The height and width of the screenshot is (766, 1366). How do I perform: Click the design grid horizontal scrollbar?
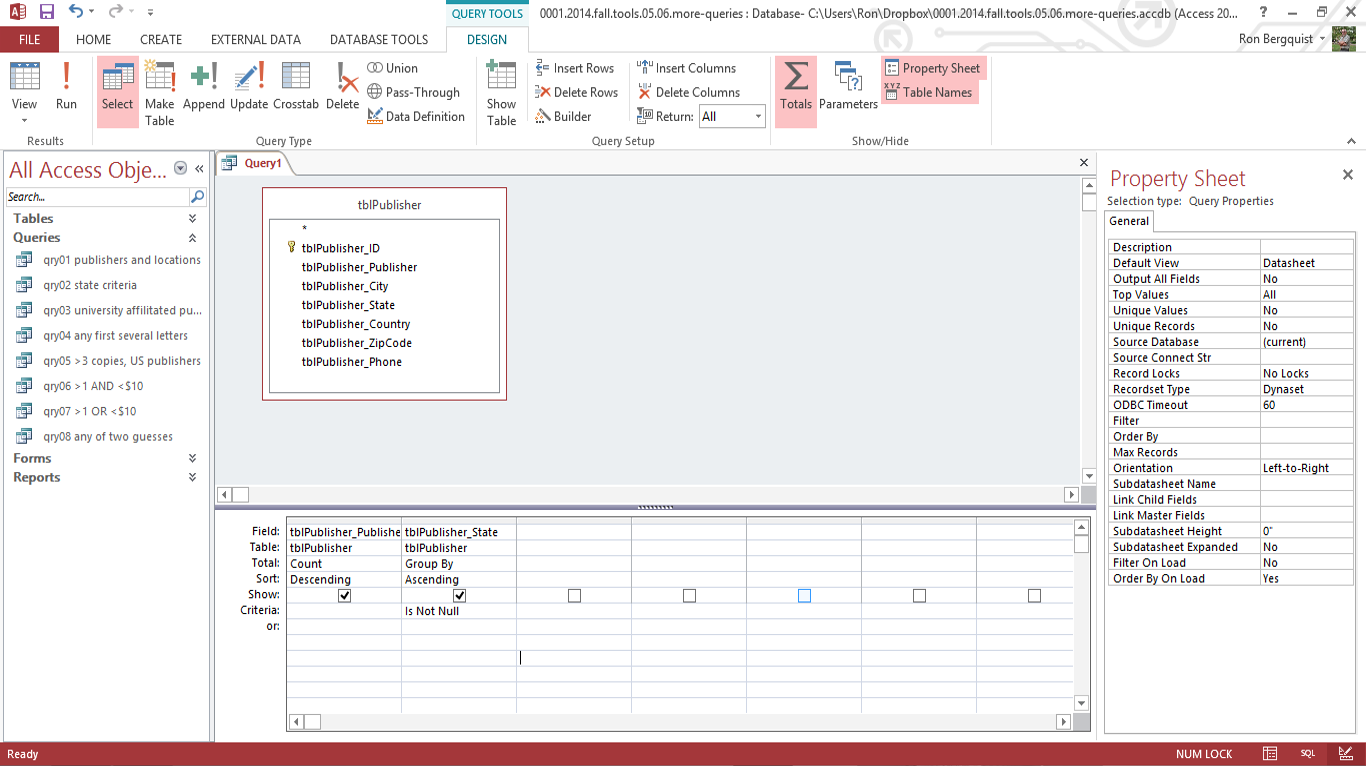tap(680, 721)
